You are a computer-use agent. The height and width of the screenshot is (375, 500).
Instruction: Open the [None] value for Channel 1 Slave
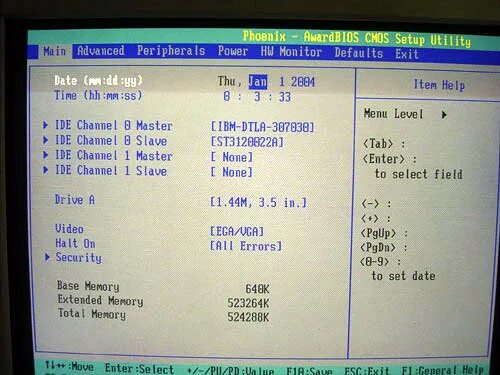[232, 172]
